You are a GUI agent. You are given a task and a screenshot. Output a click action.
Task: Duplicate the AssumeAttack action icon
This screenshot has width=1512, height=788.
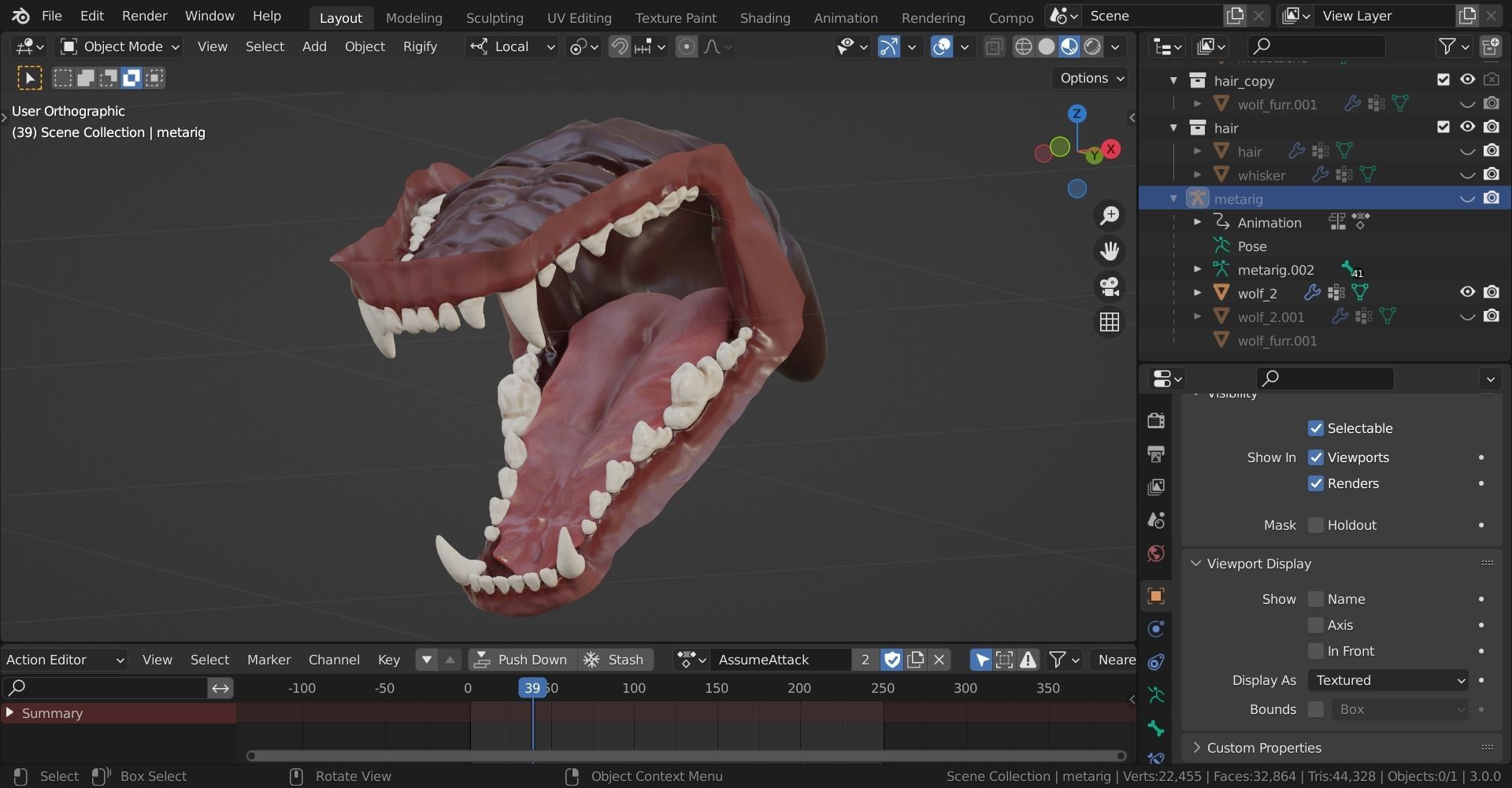coord(915,660)
